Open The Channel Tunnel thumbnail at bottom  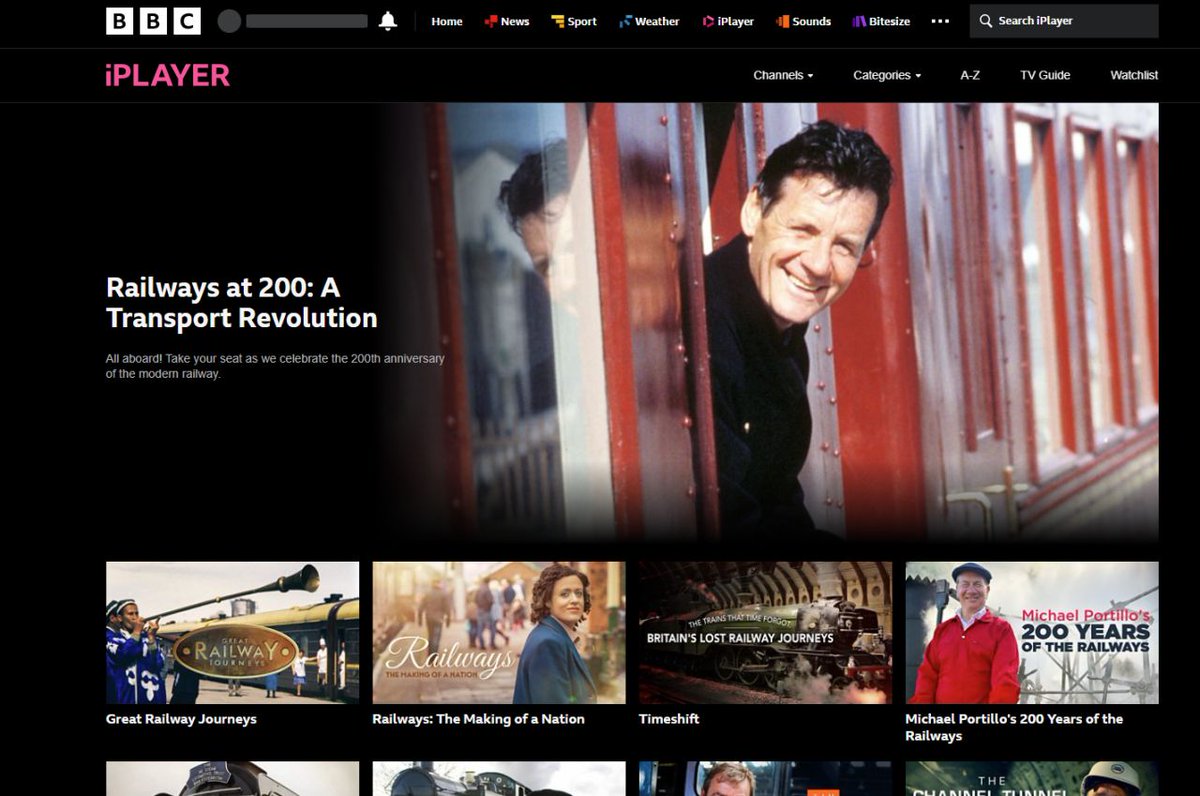pyautogui.click(x=1032, y=779)
